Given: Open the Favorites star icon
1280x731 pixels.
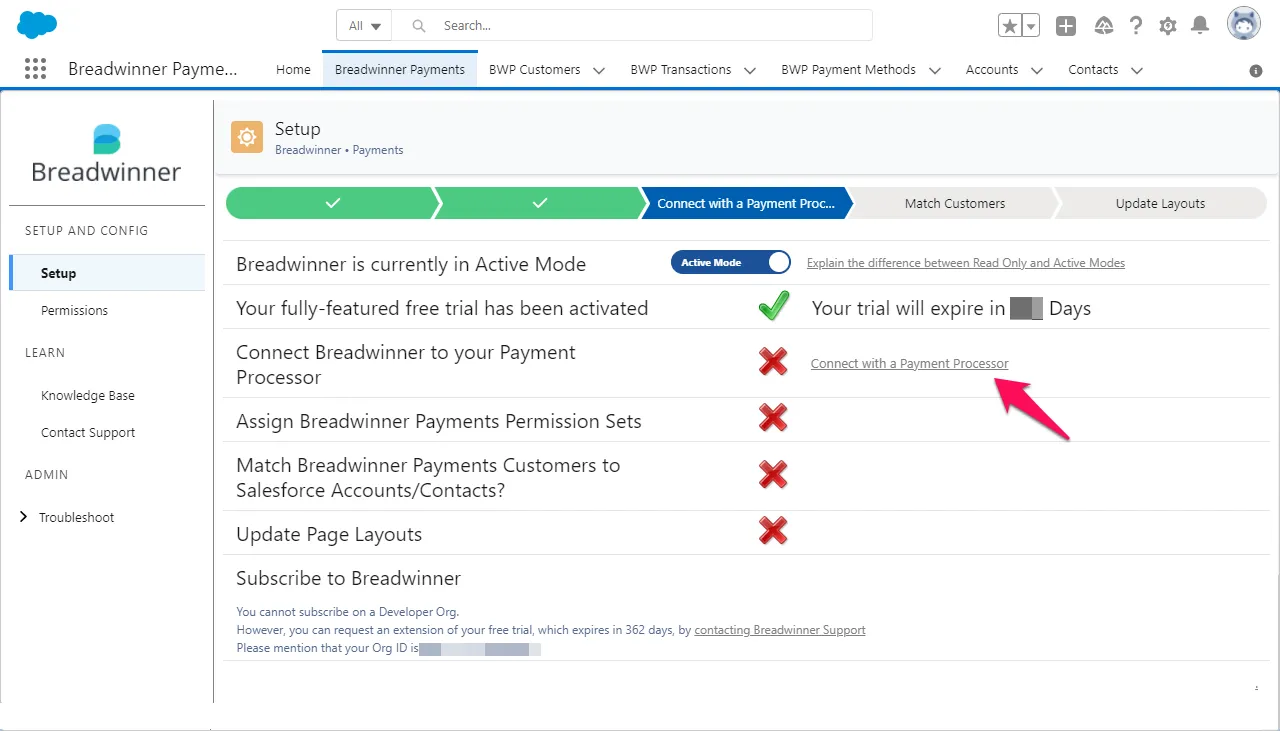Looking at the screenshot, I should (x=1010, y=26).
